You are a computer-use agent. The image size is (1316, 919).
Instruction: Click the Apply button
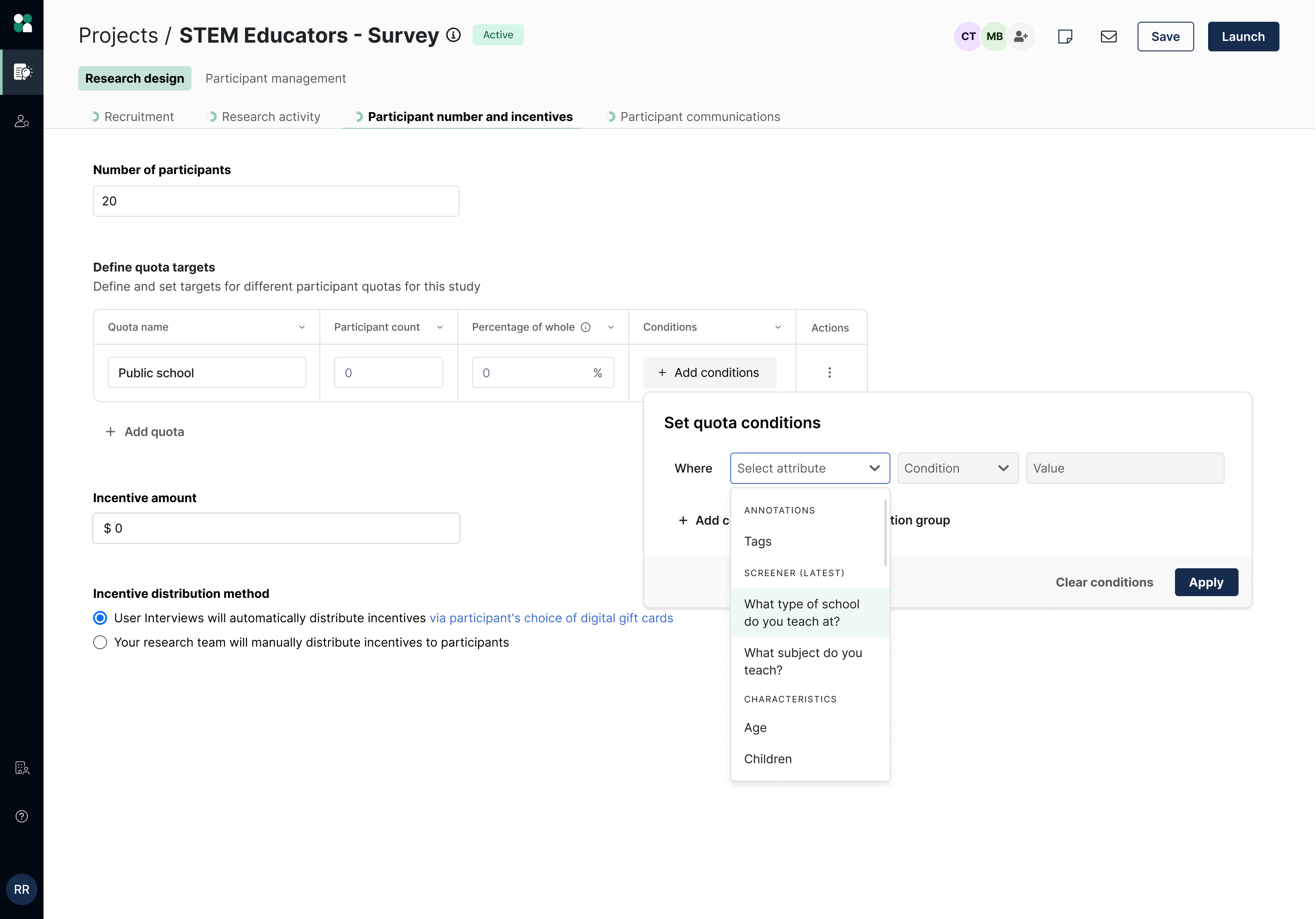pyautogui.click(x=1206, y=583)
